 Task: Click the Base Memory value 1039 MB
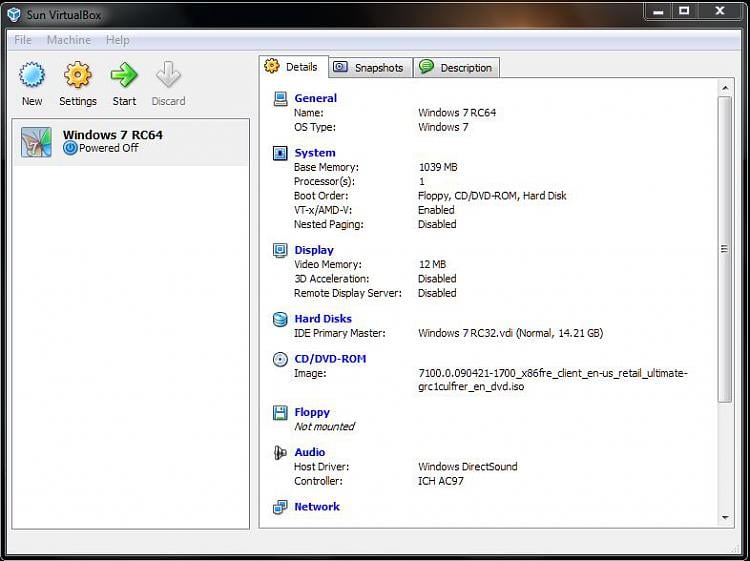pyautogui.click(x=438, y=167)
